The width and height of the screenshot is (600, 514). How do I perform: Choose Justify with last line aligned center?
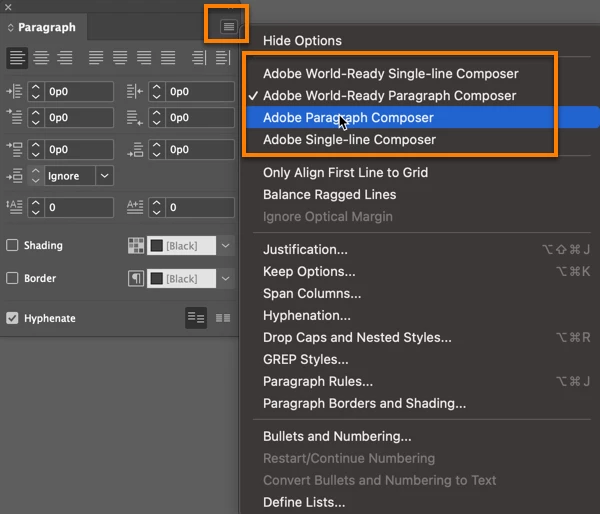tap(120, 58)
